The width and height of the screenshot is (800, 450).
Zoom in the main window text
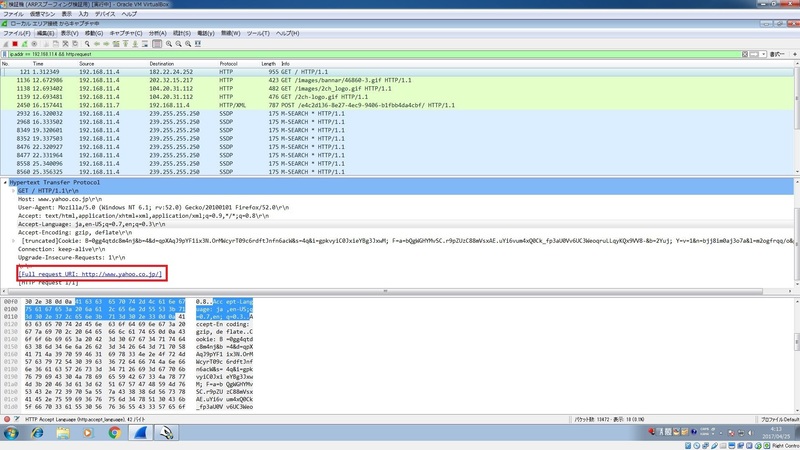click(x=169, y=44)
